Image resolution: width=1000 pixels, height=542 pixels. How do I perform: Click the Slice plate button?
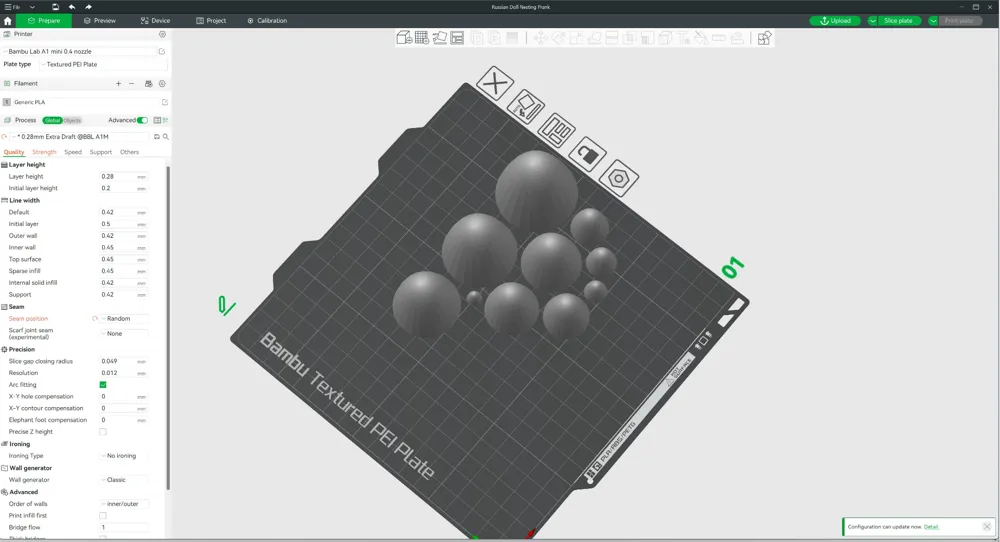(x=898, y=20)
